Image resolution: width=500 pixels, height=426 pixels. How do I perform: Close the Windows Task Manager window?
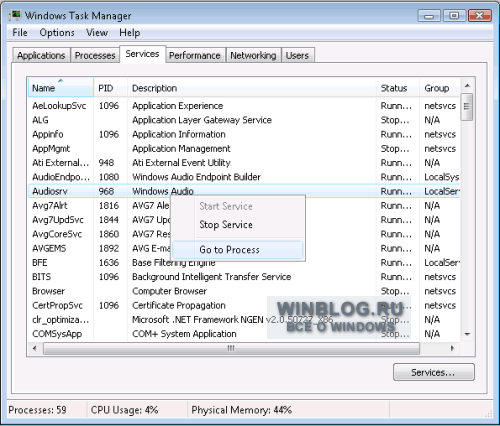coord(480,16)
